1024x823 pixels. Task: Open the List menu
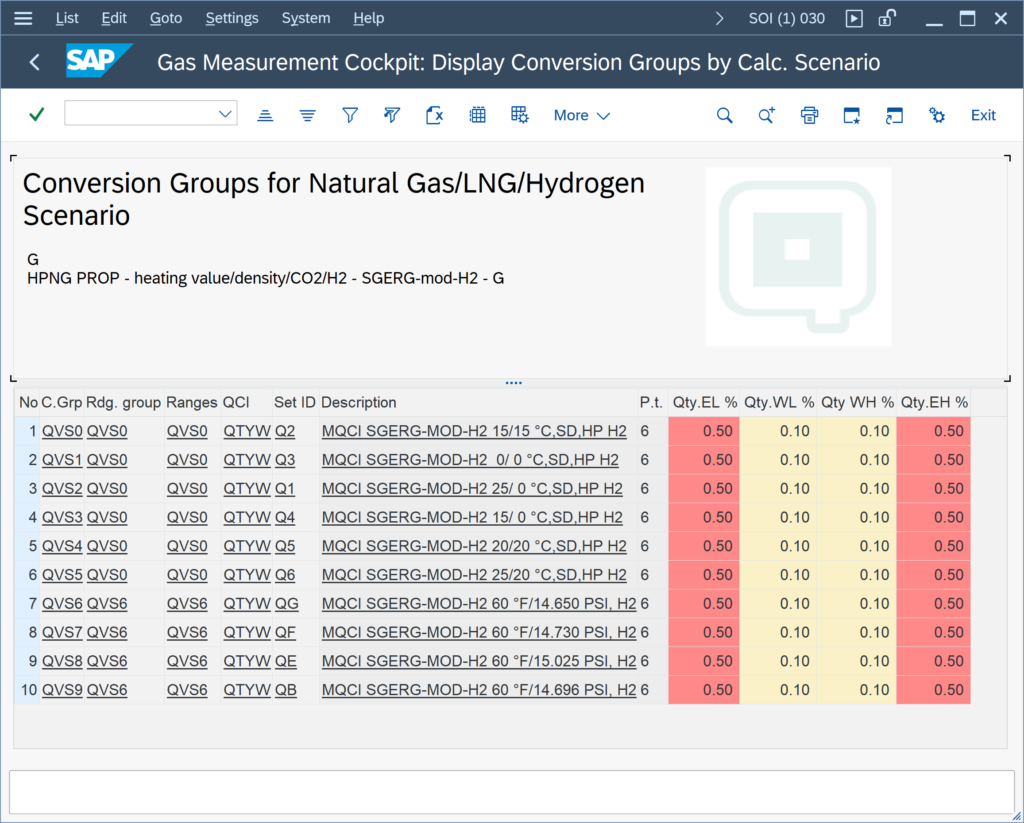pyautogui.click(x=67, y=18)
